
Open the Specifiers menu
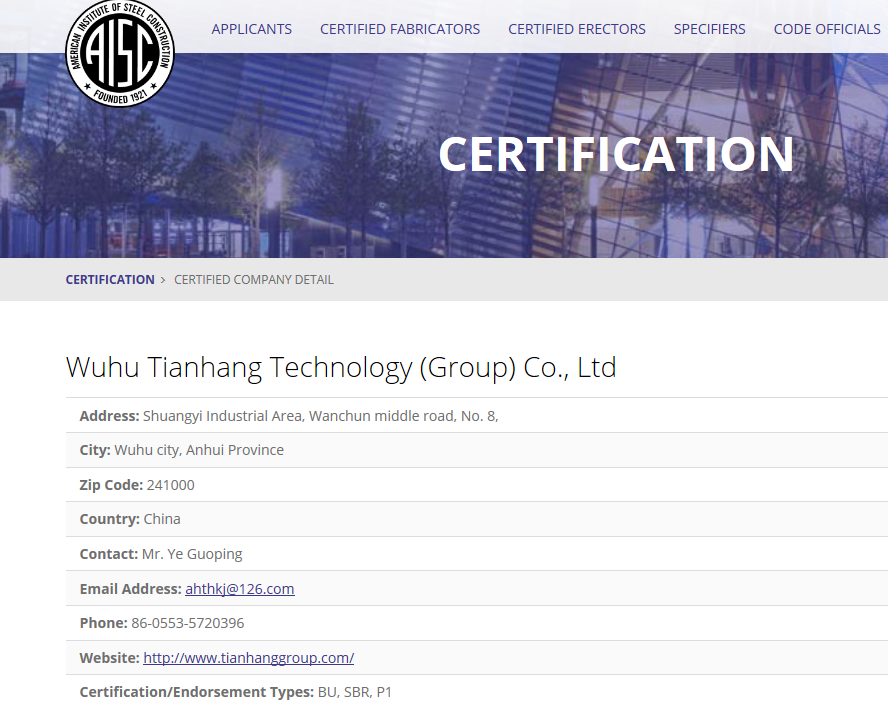pos(710,29)
